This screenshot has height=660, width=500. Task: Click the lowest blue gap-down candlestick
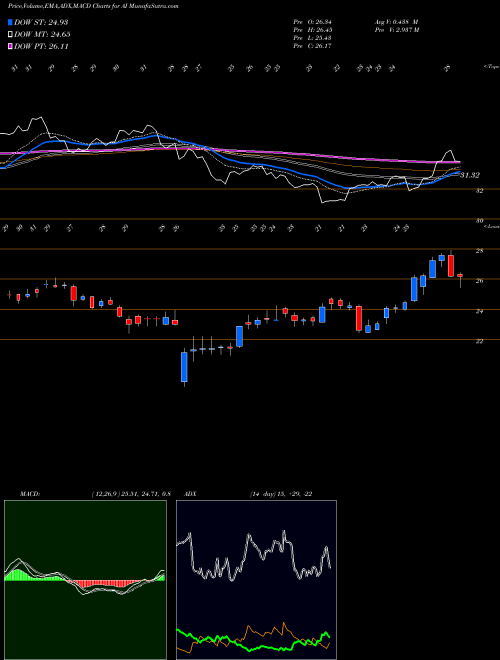click(x=184, y=367)
